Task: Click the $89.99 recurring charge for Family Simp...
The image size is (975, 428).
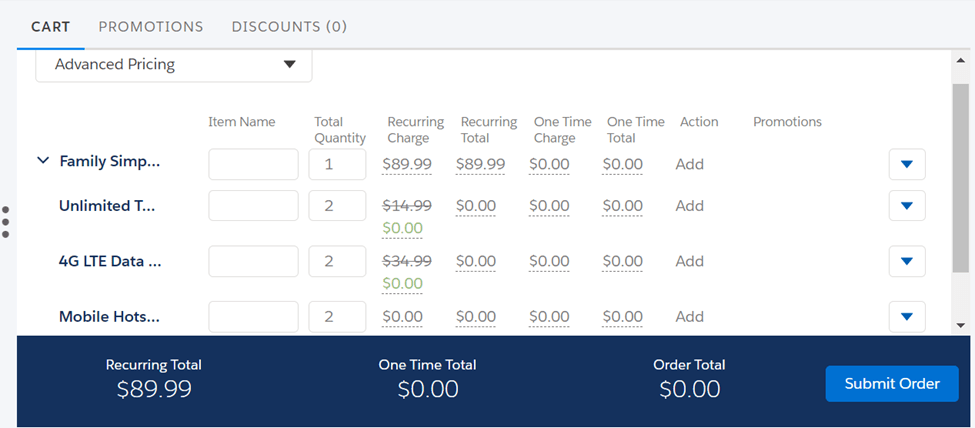Action: pos(407,164)
